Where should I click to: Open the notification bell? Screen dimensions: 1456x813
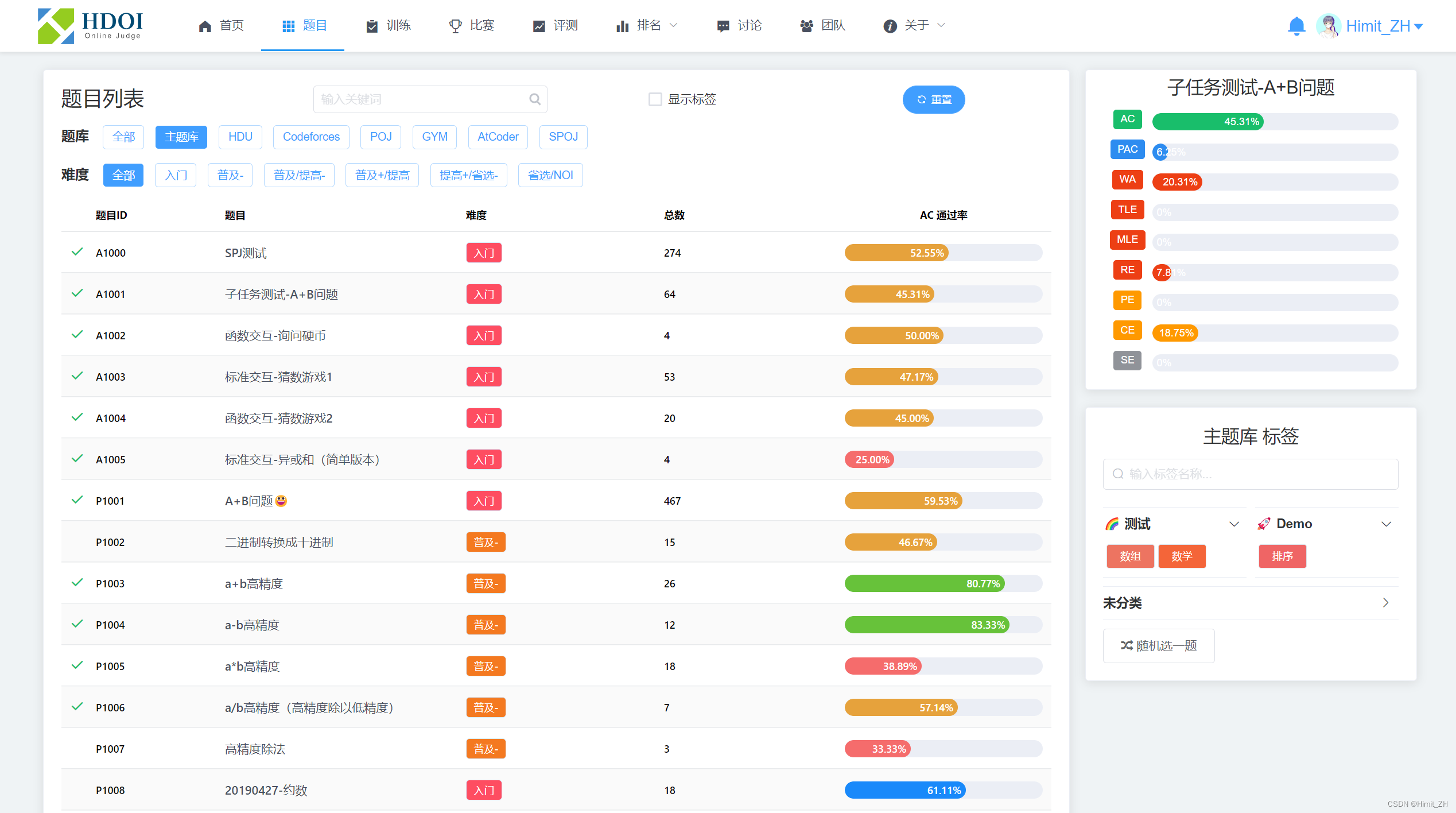(1297, 26)
